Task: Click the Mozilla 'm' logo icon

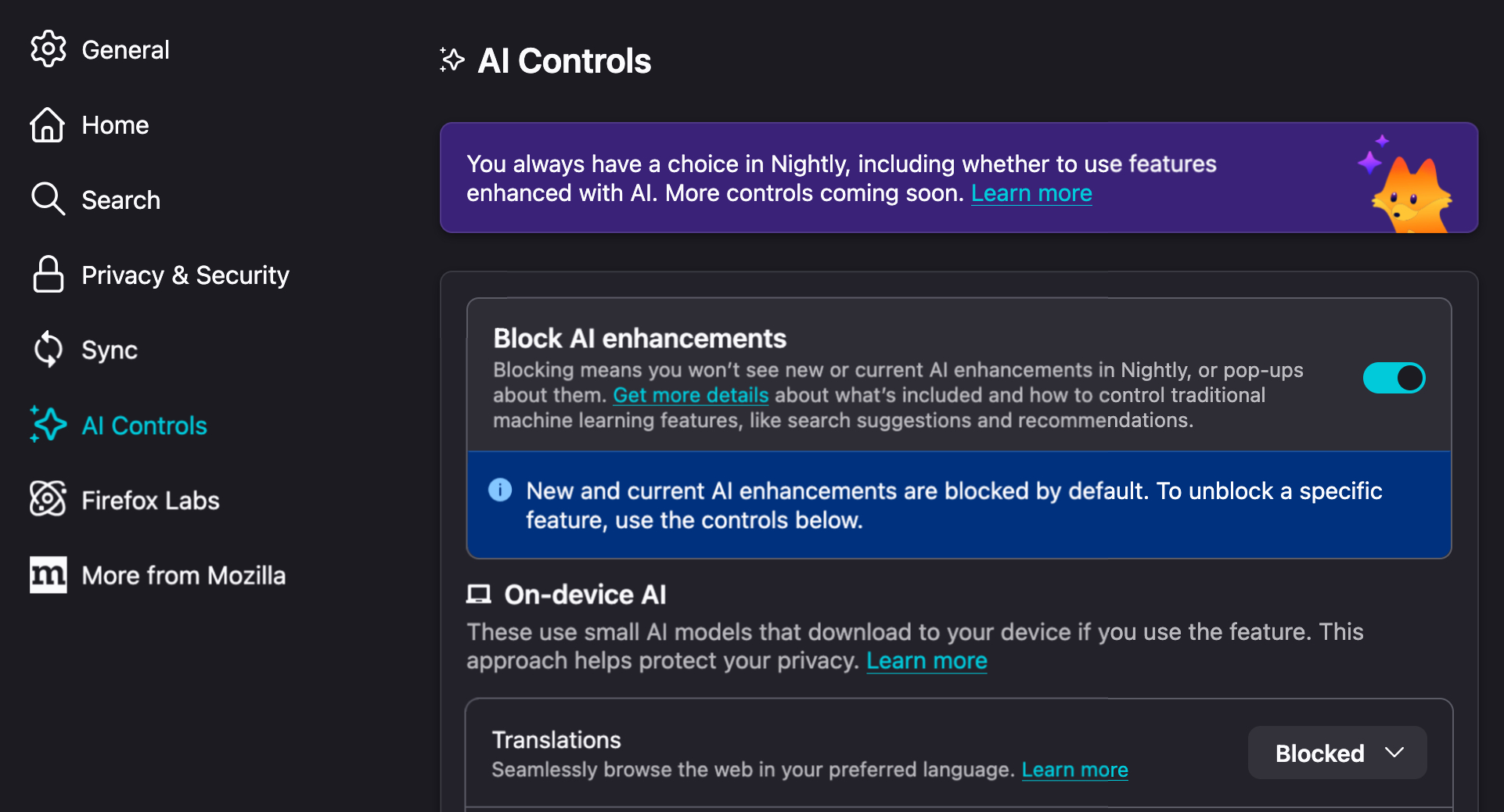Action: [x=48, y=575]
